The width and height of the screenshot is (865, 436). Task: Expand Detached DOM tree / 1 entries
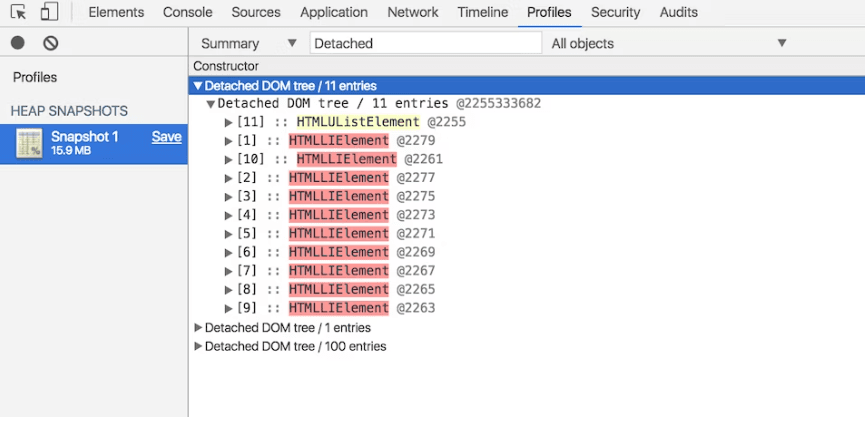(197, 328)
